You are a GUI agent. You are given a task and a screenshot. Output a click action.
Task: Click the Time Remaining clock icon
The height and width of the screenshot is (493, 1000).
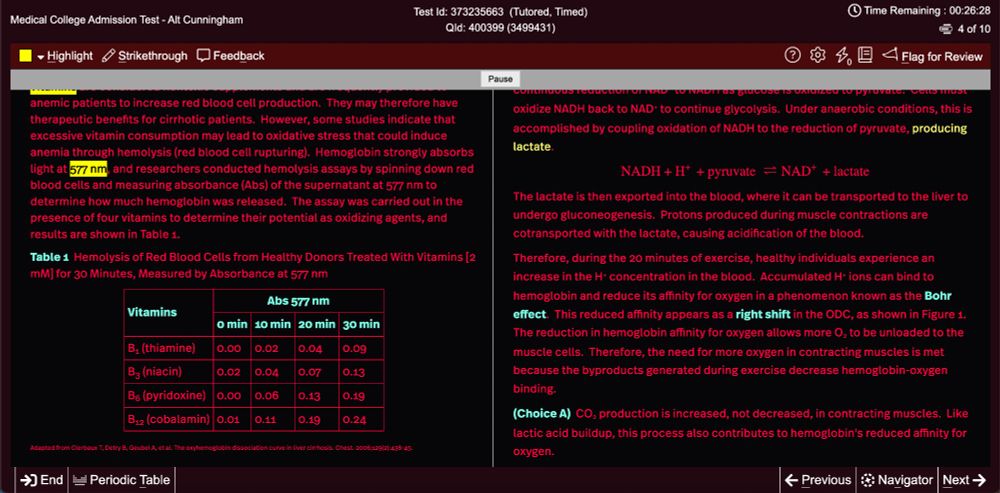pos(854,10)
